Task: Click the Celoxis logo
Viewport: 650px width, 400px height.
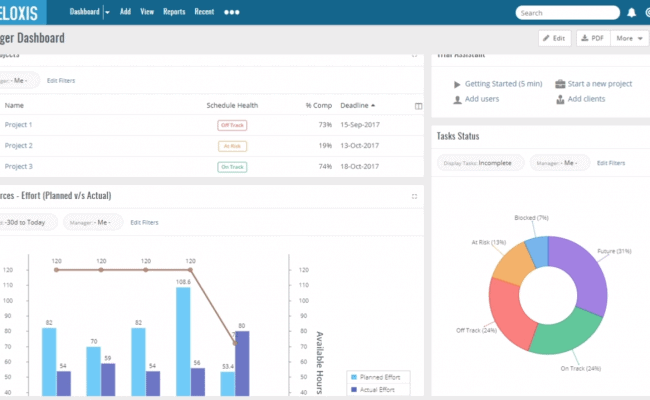Action: [x=21, y=12]
